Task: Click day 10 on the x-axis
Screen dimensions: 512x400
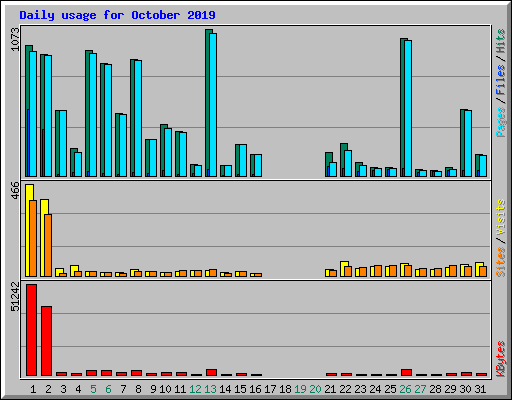Action: [x=165, y=389]
